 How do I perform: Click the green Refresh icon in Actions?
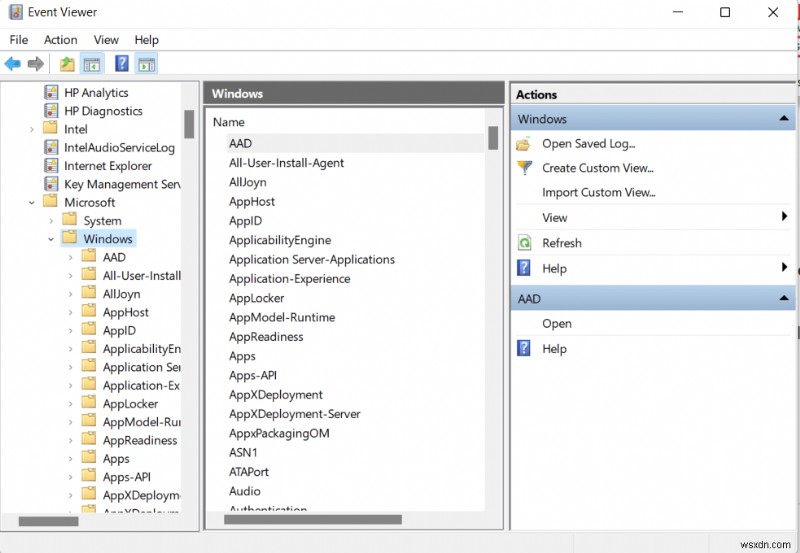click(524, 243)
